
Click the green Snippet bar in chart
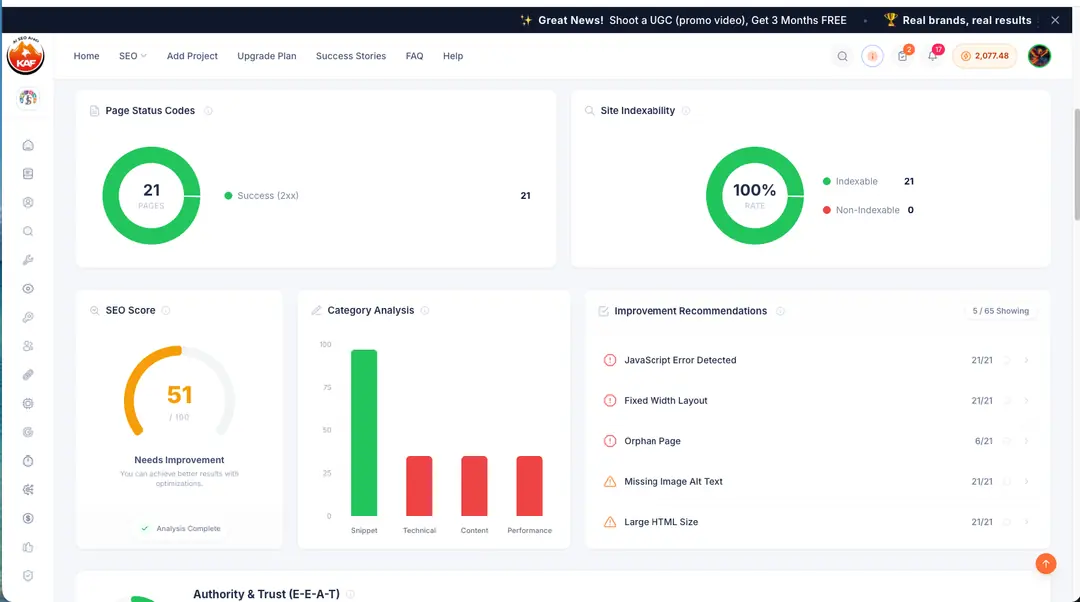[364, 433]
